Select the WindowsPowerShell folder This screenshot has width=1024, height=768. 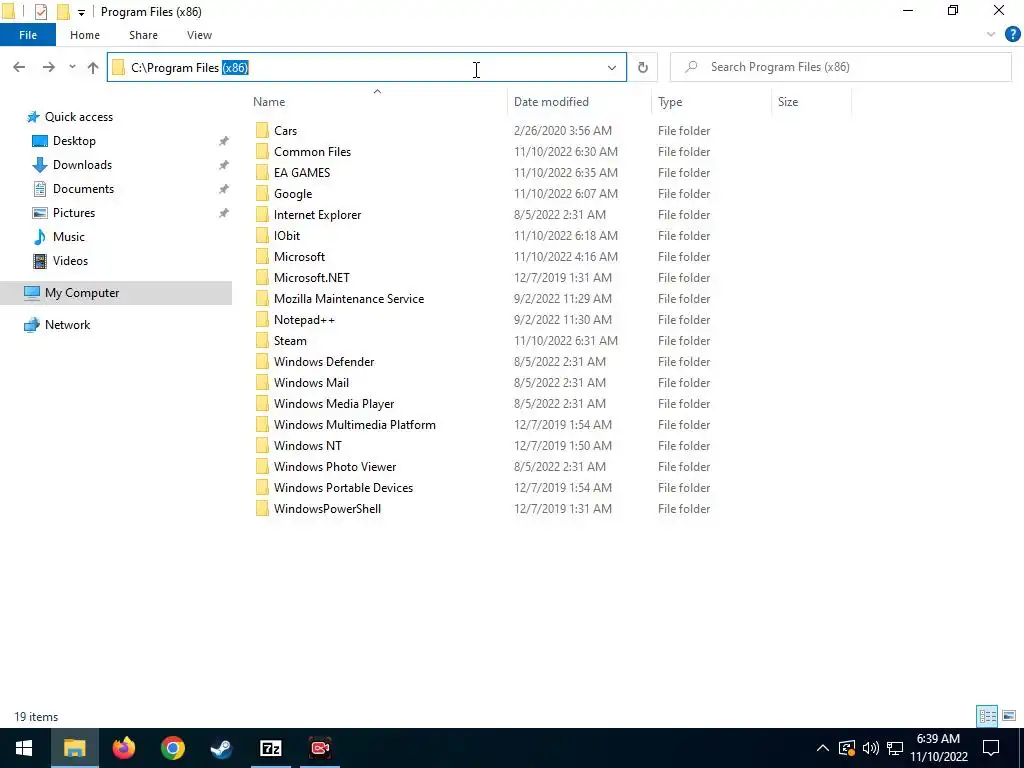327,509
